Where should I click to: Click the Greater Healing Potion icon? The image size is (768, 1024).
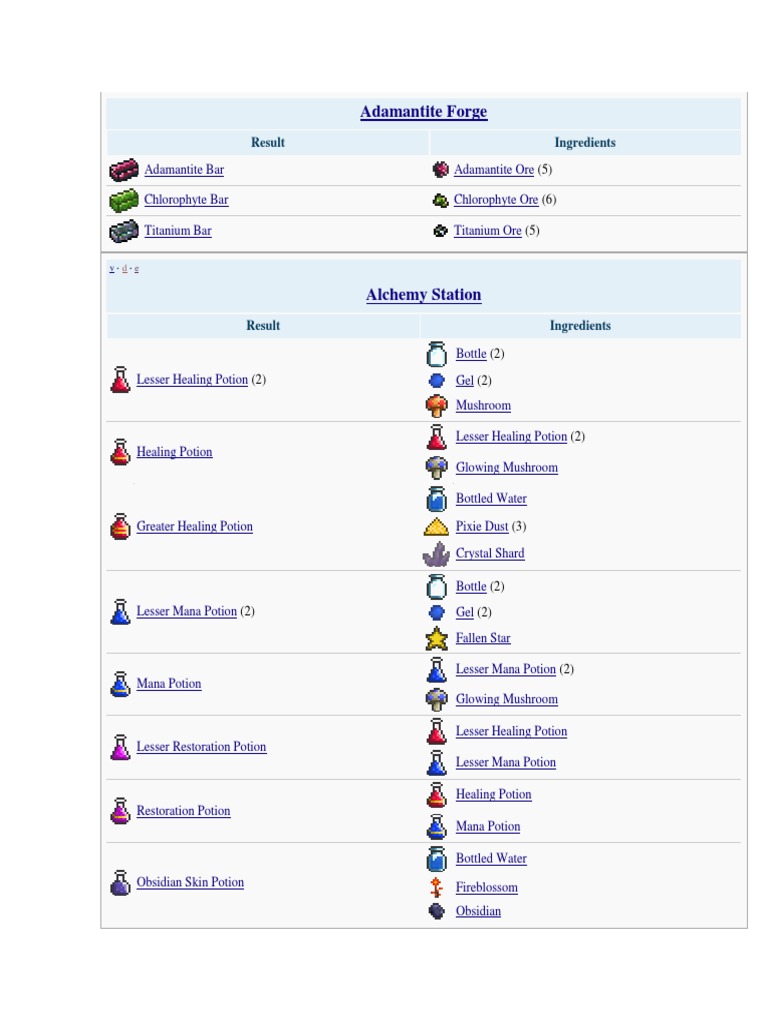[120, 526]
